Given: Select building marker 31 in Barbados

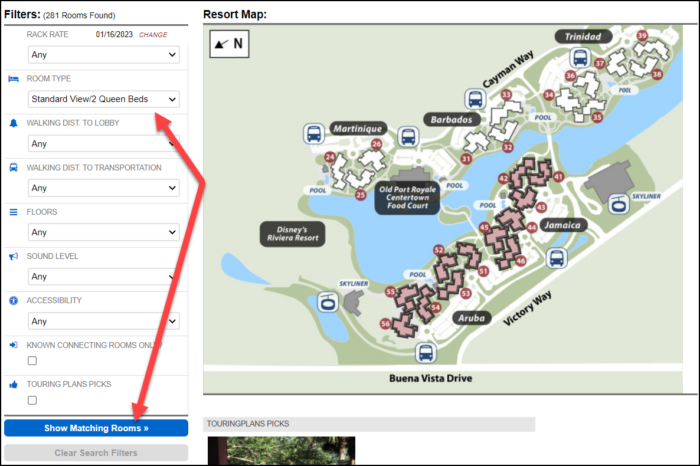Looking at the screenshot, I should click(467, 159).
